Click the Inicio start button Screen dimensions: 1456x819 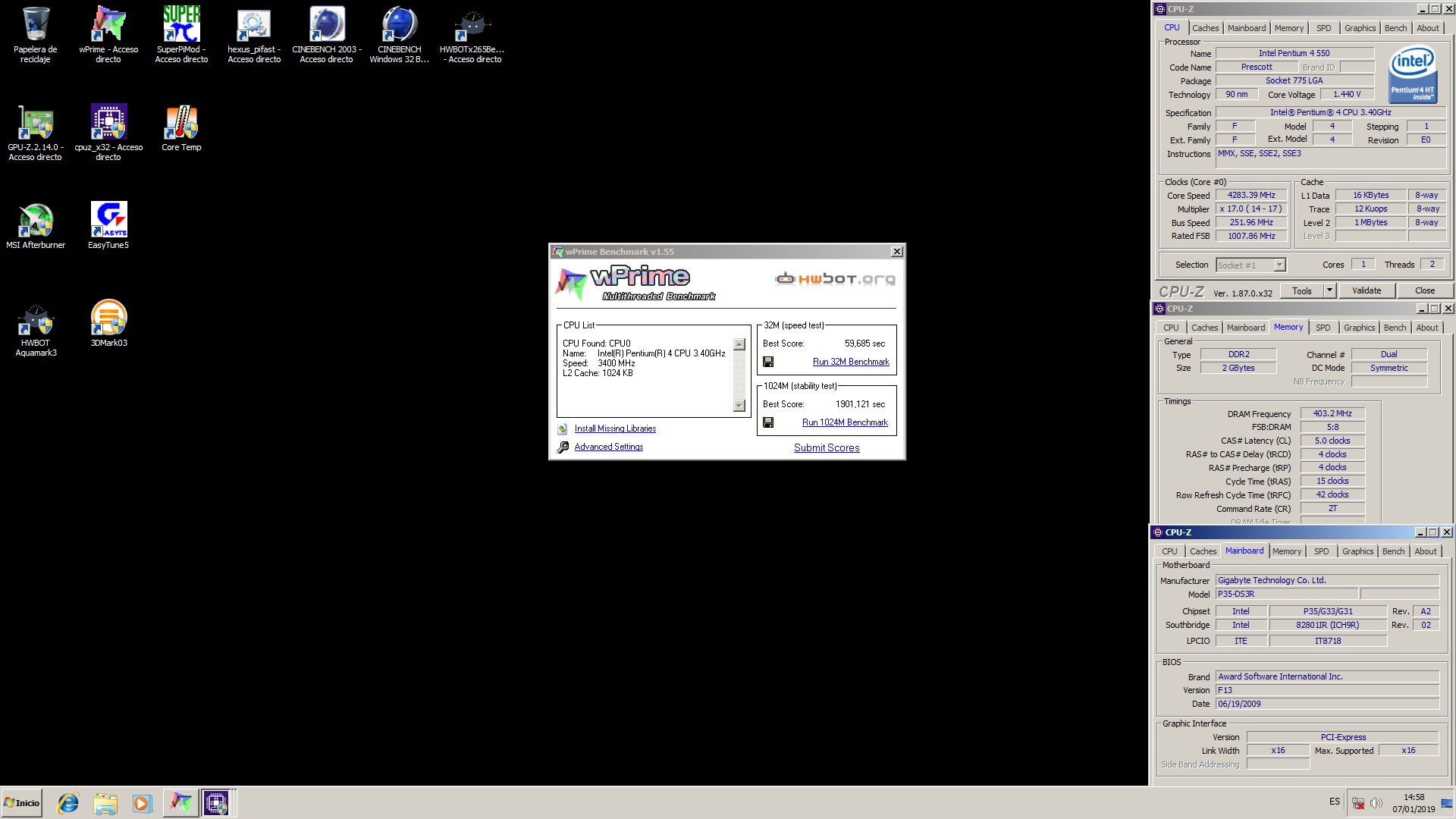[x=21, y=803]
